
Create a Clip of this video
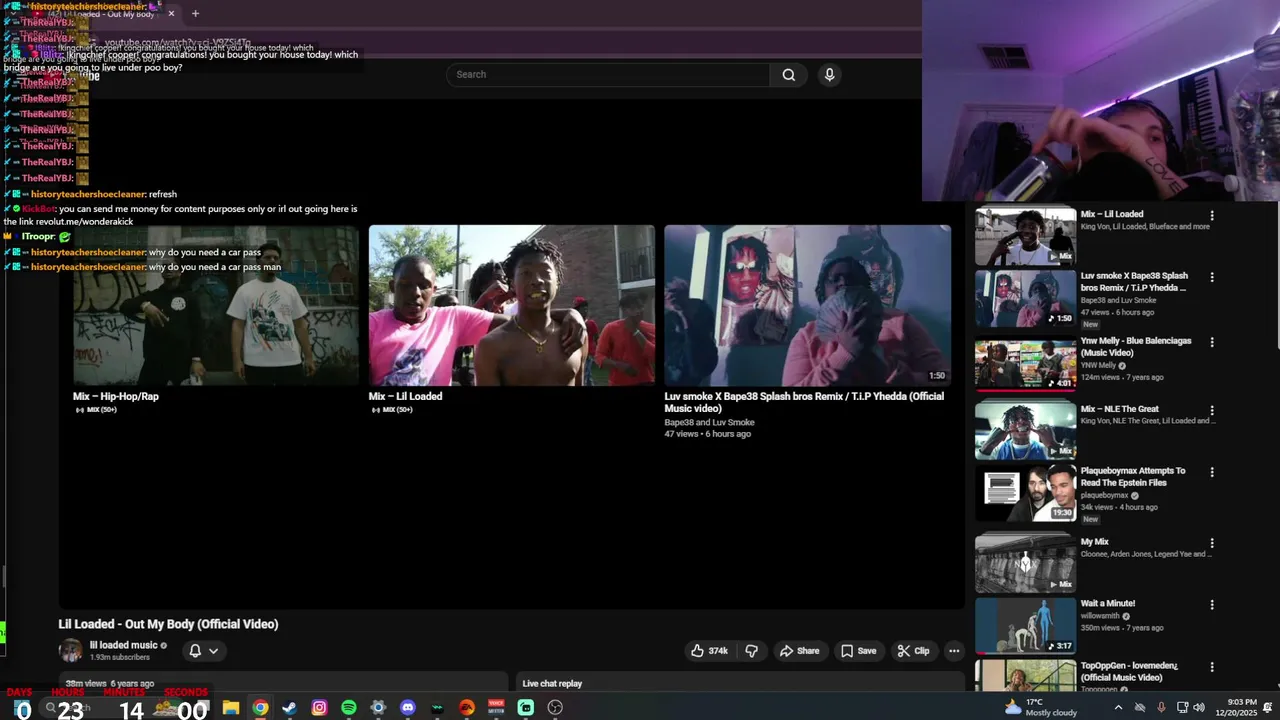click(x=913, y=651)
